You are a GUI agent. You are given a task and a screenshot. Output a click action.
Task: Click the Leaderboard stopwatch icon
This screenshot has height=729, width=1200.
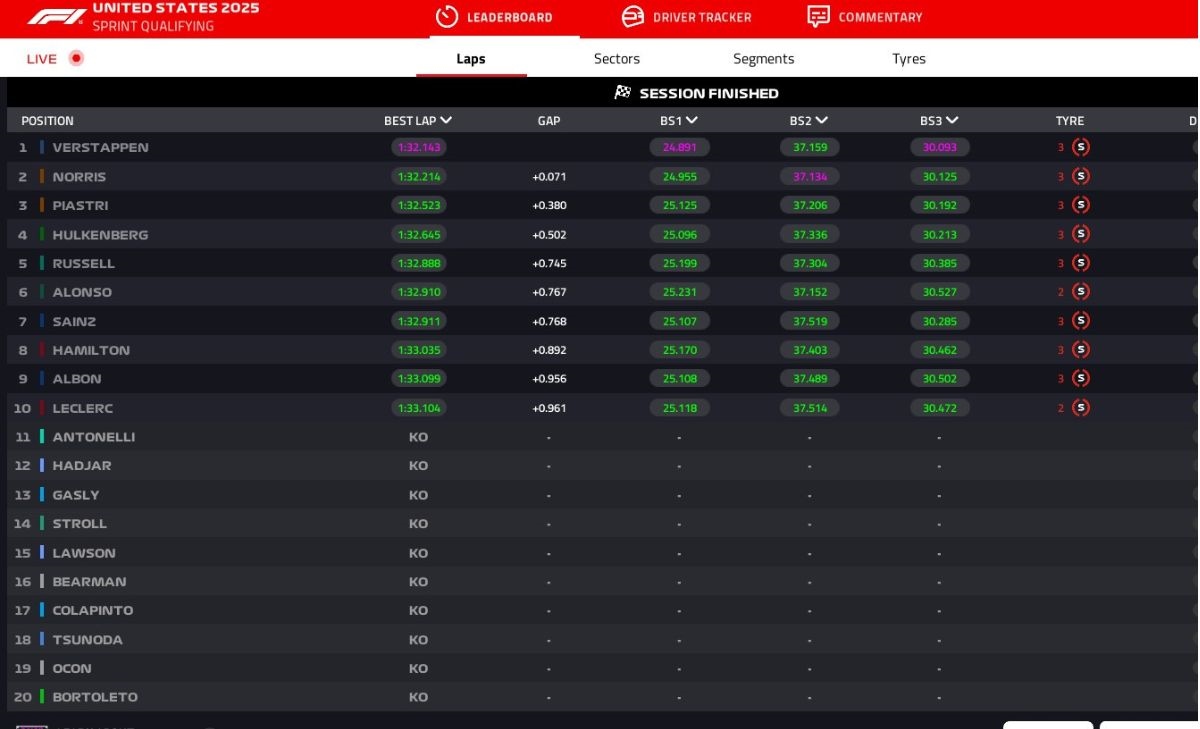447,17
